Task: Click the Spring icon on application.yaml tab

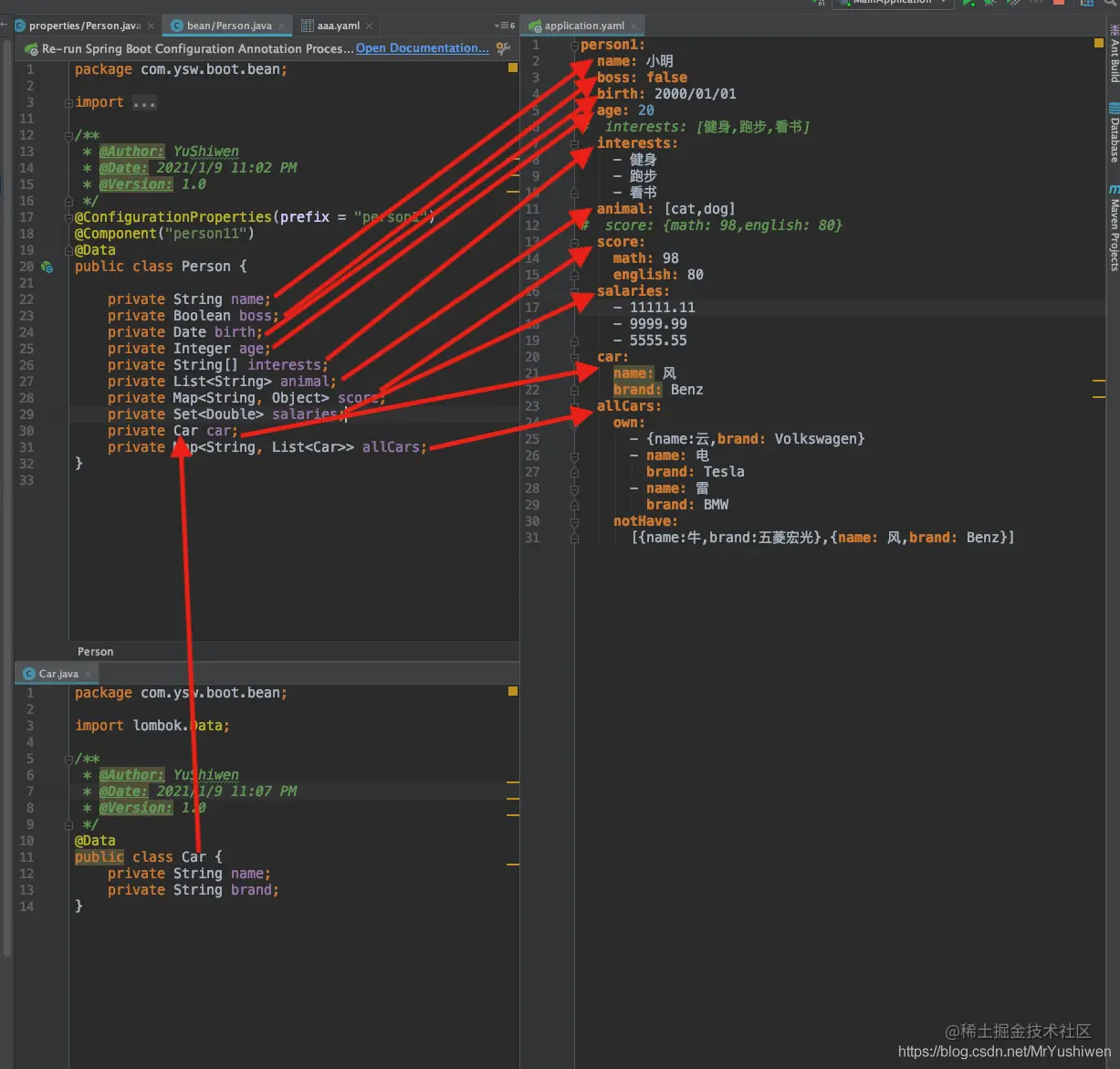Action: click(535, 26)
